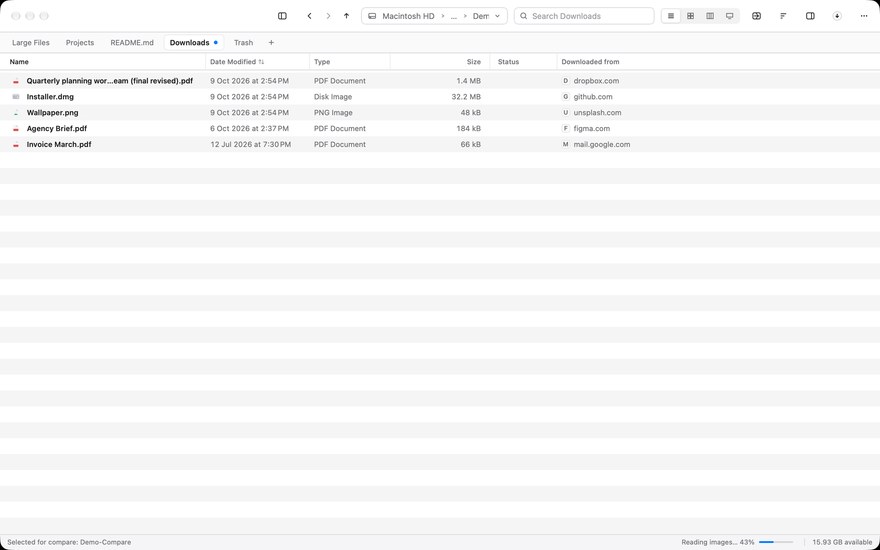
Task: Click the Disk Image type cell
Action: tap(333, 97)
